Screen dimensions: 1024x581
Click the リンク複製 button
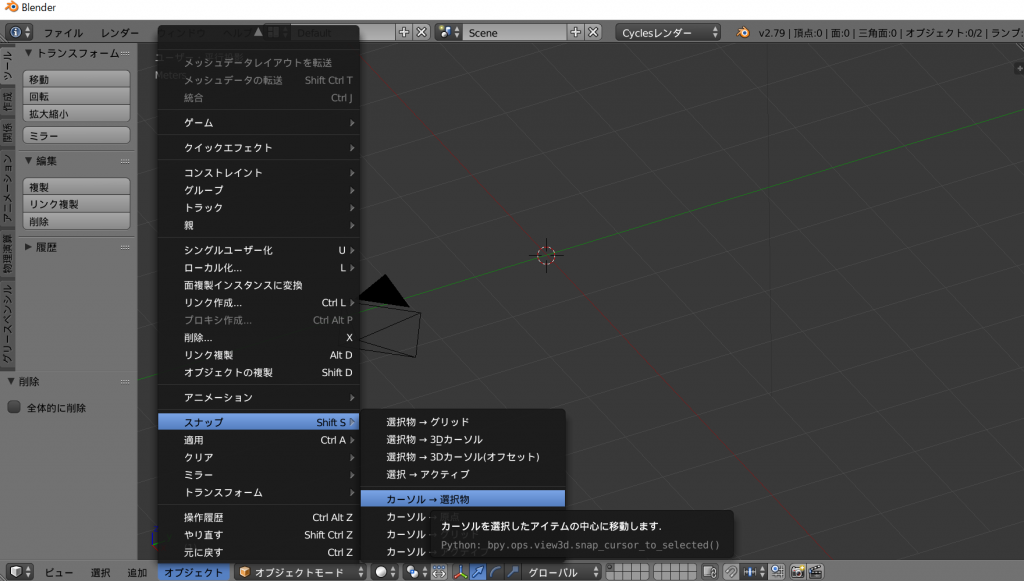point(76,204)
